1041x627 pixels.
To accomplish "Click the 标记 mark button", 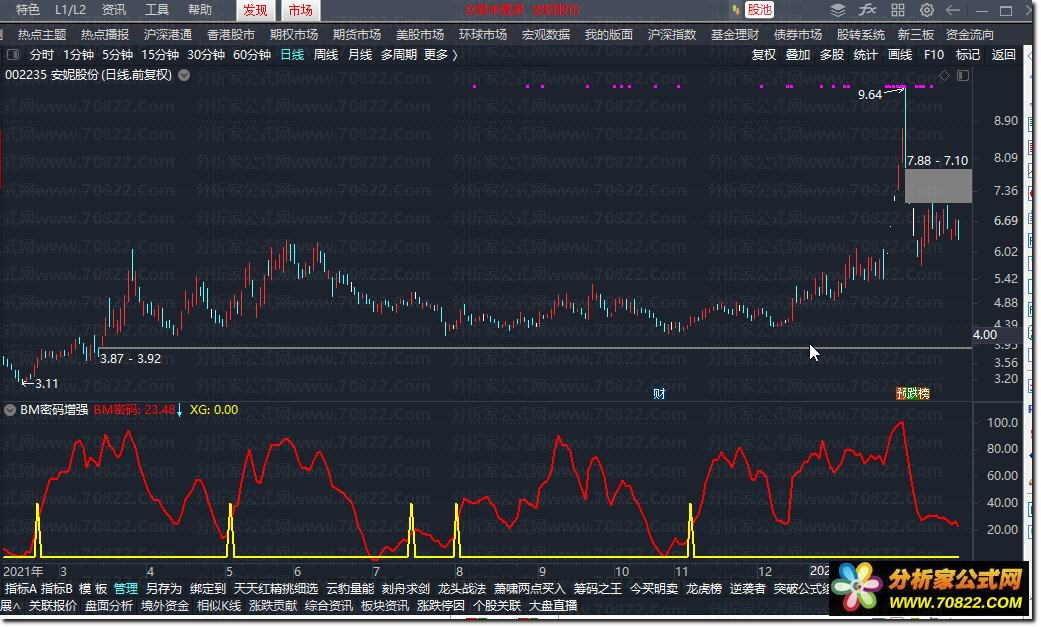I will [968, 54].
